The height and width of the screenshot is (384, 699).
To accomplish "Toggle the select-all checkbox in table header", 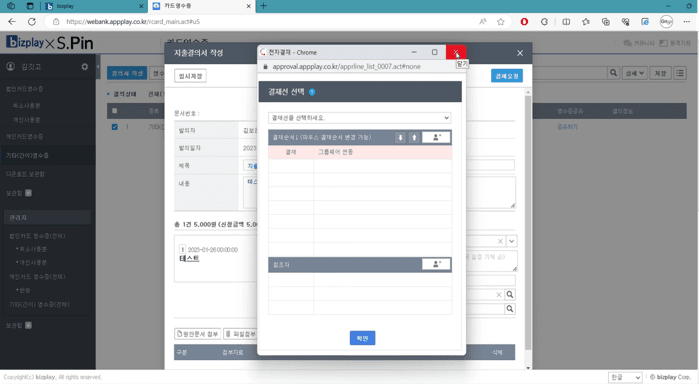I will pyautogui.click(x=115, y=111).
